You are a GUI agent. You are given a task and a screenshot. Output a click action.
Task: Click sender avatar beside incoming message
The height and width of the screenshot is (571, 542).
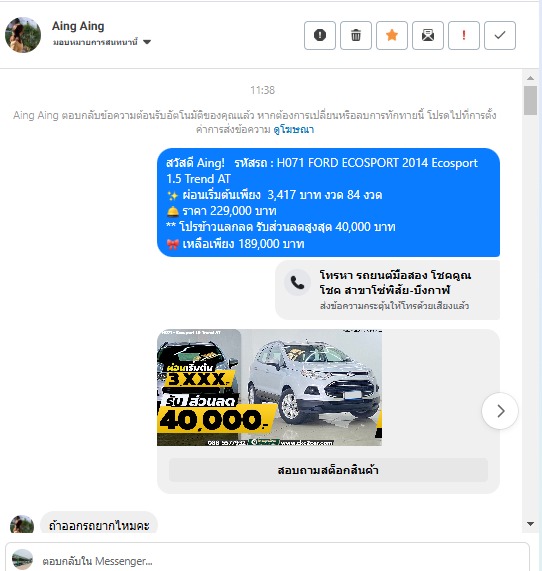(22, 524)
